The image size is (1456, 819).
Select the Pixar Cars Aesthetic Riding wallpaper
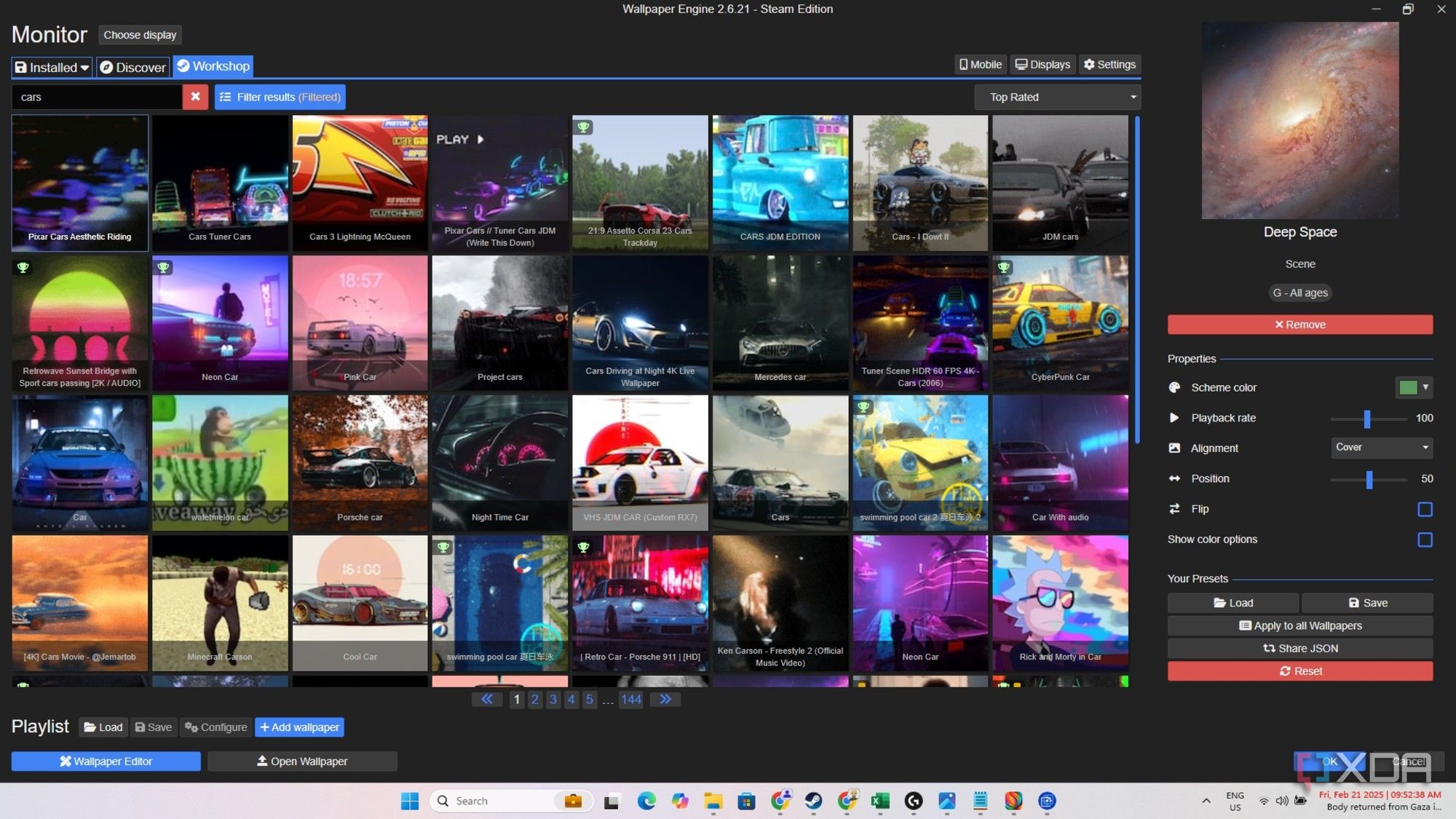coord(79,182)
